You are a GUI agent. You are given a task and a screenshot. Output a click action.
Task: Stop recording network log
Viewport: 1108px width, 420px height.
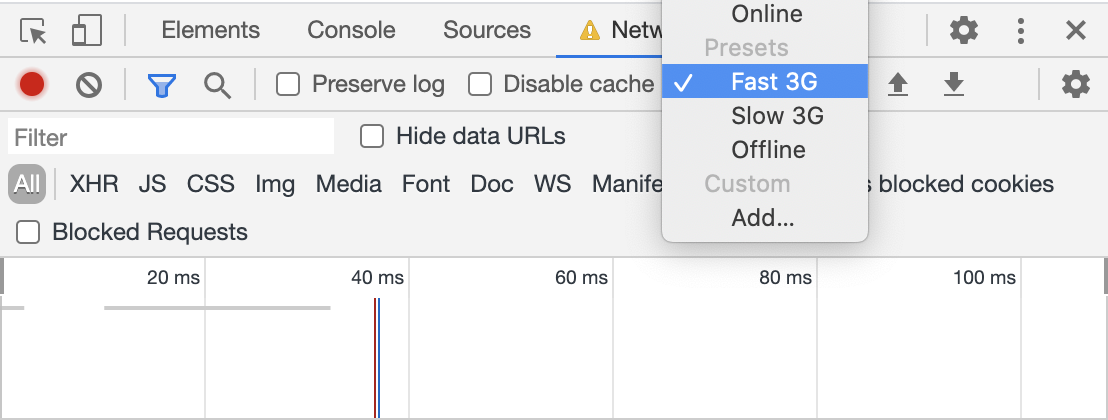coord(32,85)
